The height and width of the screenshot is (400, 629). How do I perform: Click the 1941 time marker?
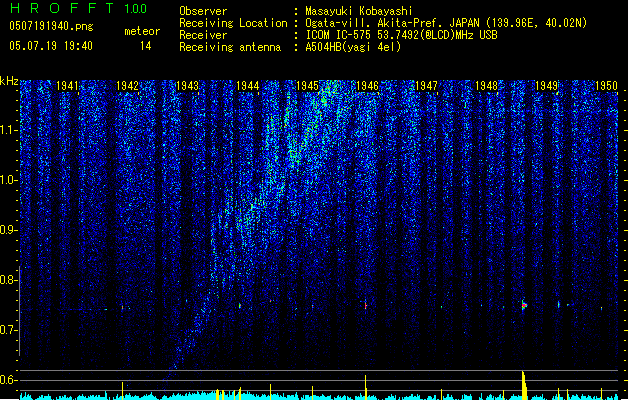67,86
